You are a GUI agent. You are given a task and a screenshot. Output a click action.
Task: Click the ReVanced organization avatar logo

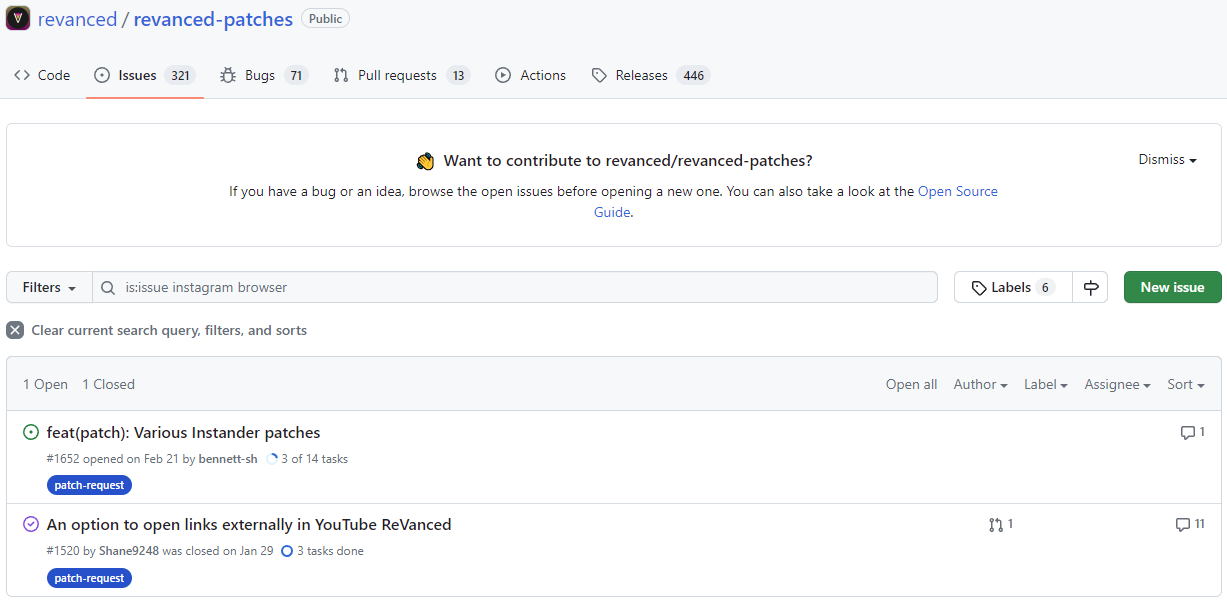(x=18, y=19)
